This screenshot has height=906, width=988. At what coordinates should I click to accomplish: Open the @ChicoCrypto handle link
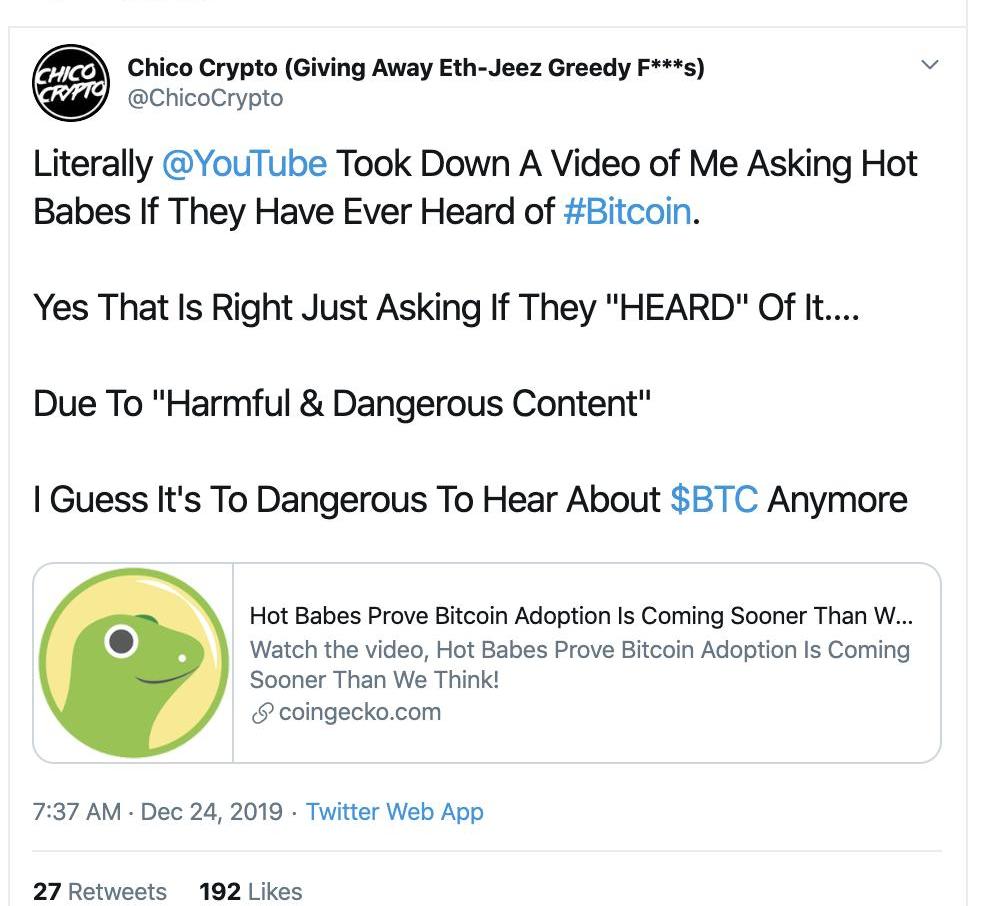click(205, 98)
